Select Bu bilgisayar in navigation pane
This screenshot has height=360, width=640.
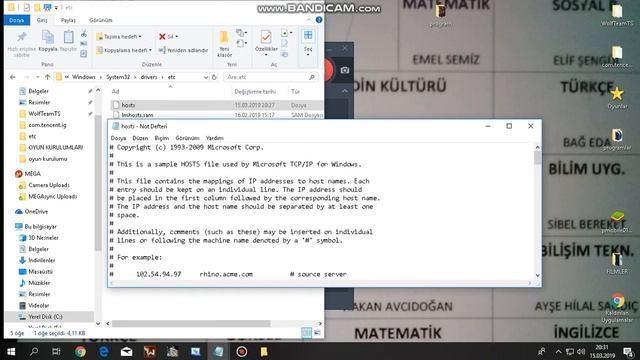[x=40, y=227]
